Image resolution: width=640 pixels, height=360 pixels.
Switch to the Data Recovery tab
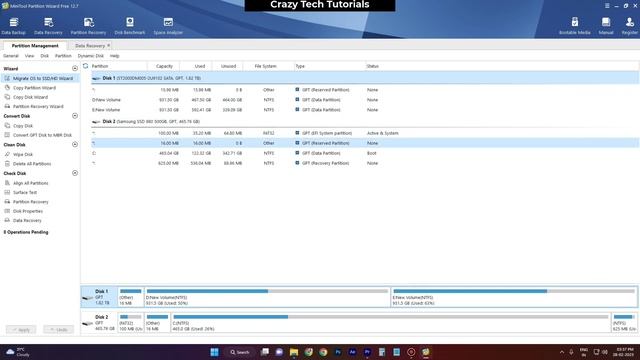90,46
